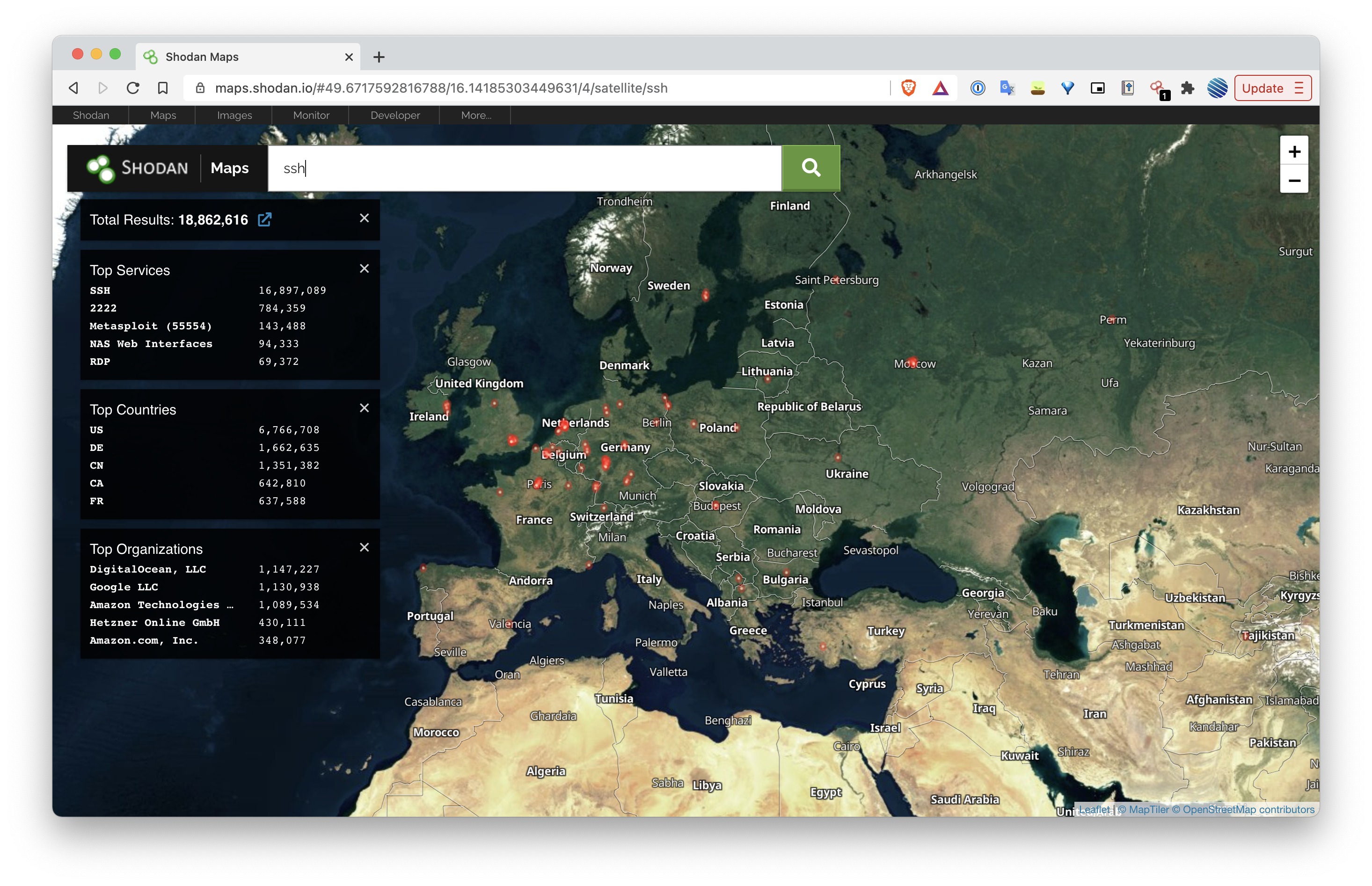Image resolution: width=1372 pixels, height=886 pixels.
Task: Open the browser Extensions puzzle icon
Action: click(x=1187, y=88)
